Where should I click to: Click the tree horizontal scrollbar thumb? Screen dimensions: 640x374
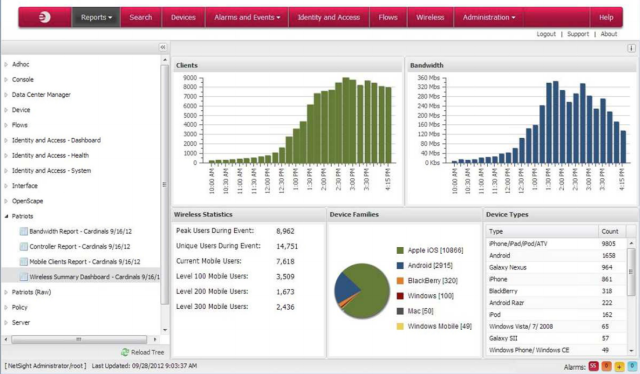pyautogui.click(x=79, y=339)
